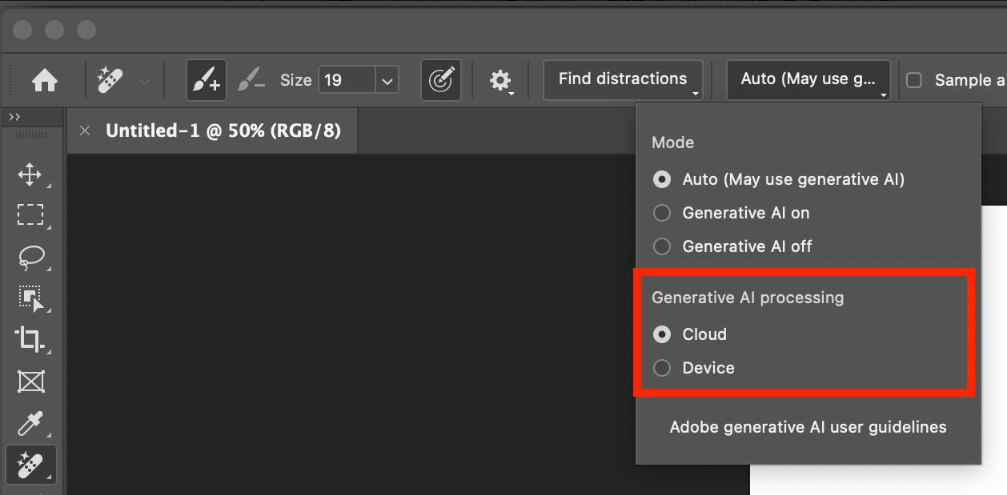Image resolution: width=1007 pixels, height=495 pixels.
Task: Open the gear settings dropdown
Action: pyautogui.click(x=500, y=81)
